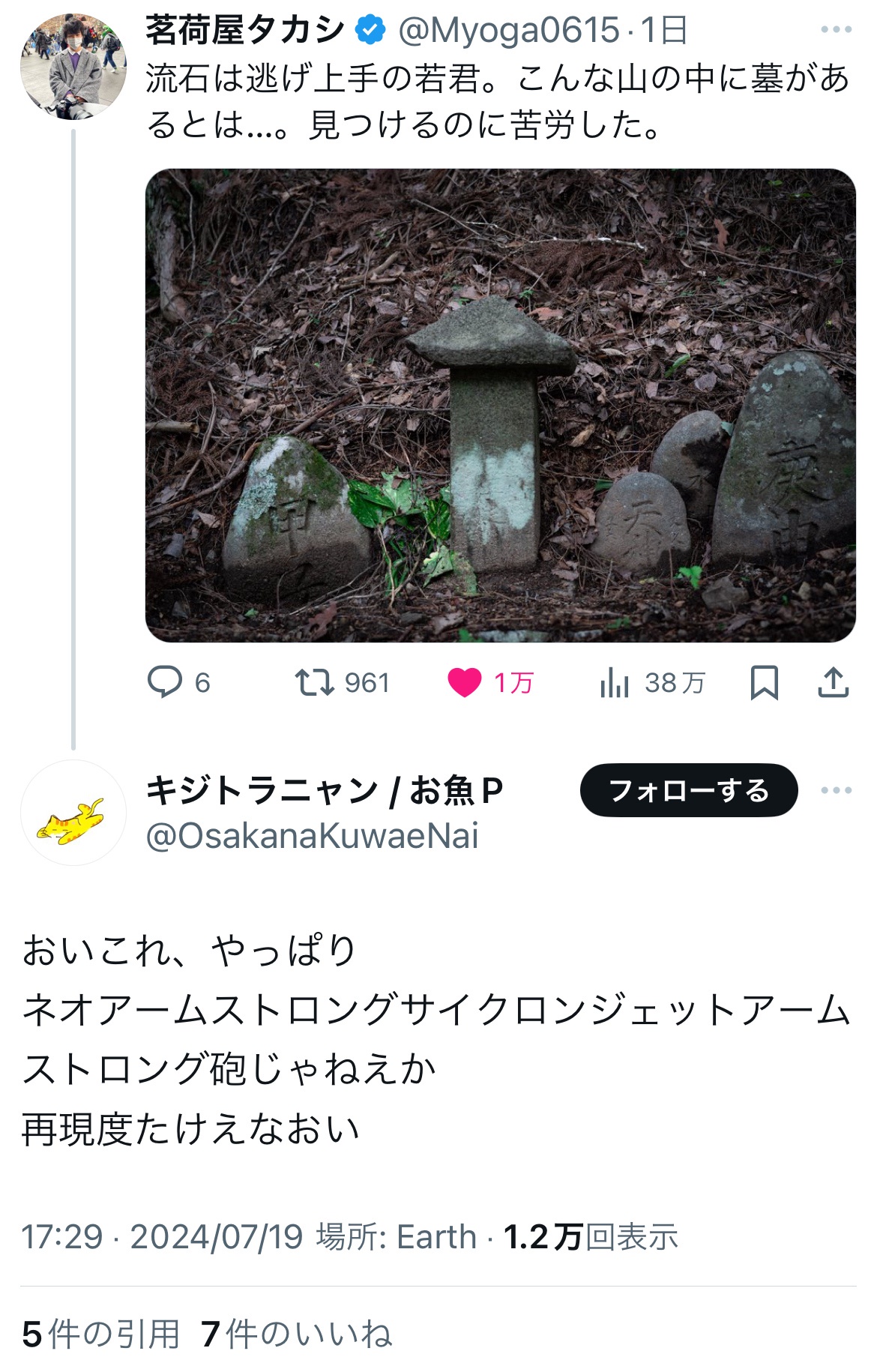This screenshot has height=1372, width=877.
Task: View the 7件のいいね likes list
Action: [297, 1334]
